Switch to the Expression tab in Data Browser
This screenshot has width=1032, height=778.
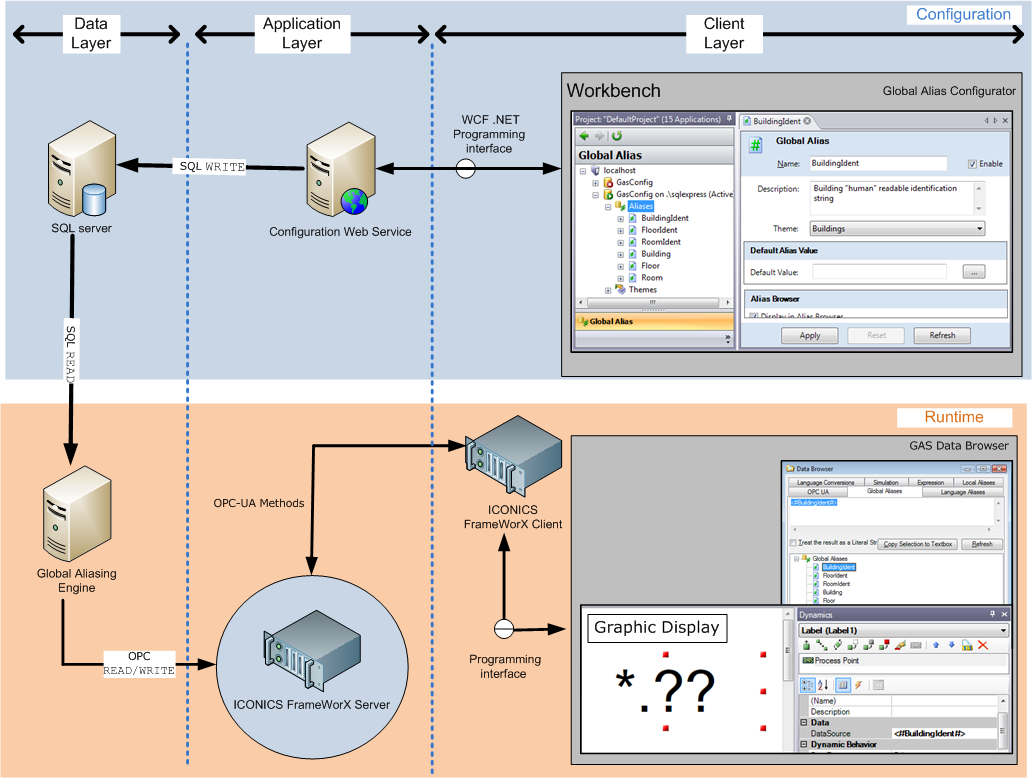[931, 483]
